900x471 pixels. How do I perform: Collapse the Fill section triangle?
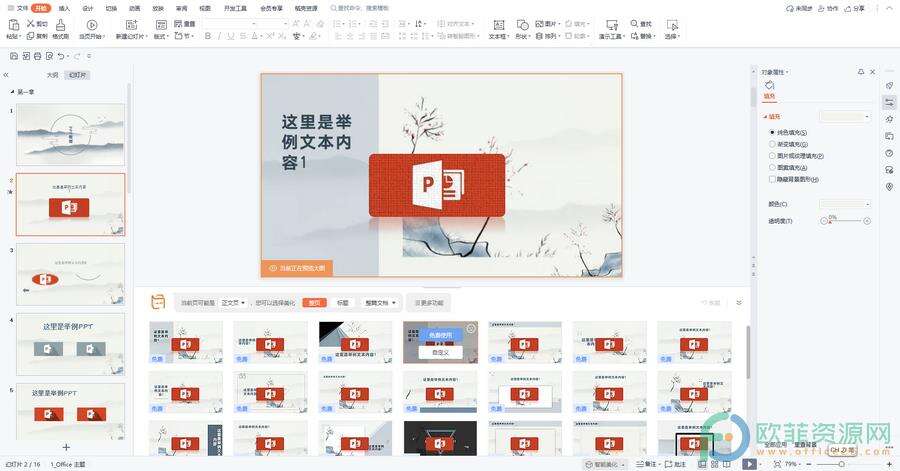(x=765, y=116)
